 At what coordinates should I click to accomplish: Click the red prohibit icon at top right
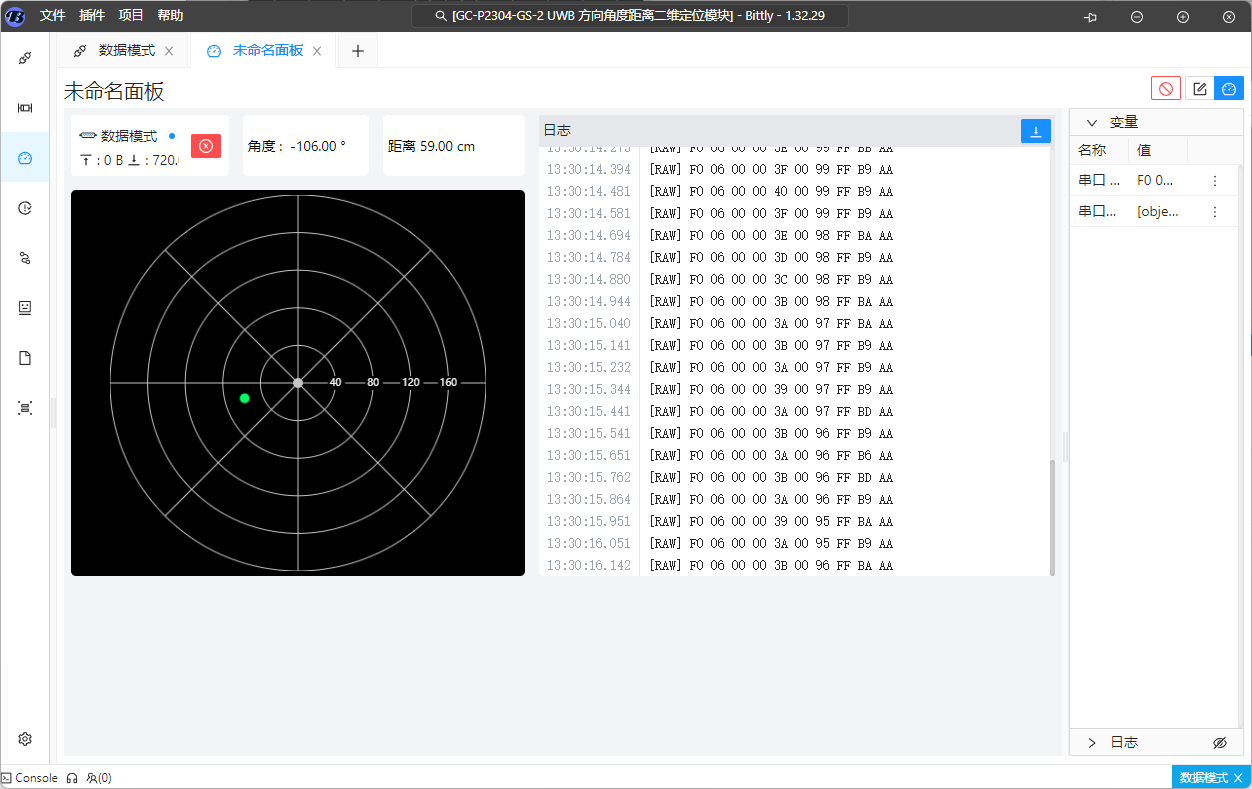coord(1165,89)
